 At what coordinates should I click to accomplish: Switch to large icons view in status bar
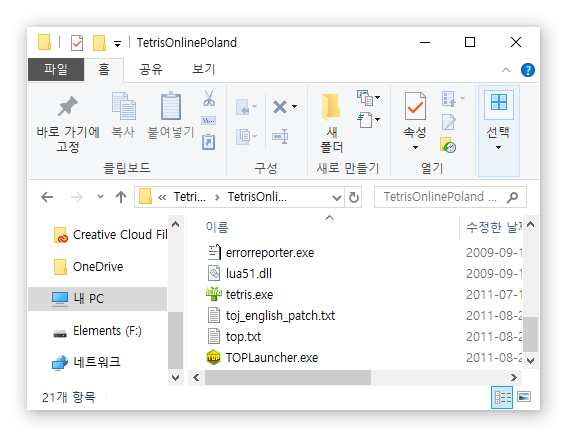coord(524,397)
